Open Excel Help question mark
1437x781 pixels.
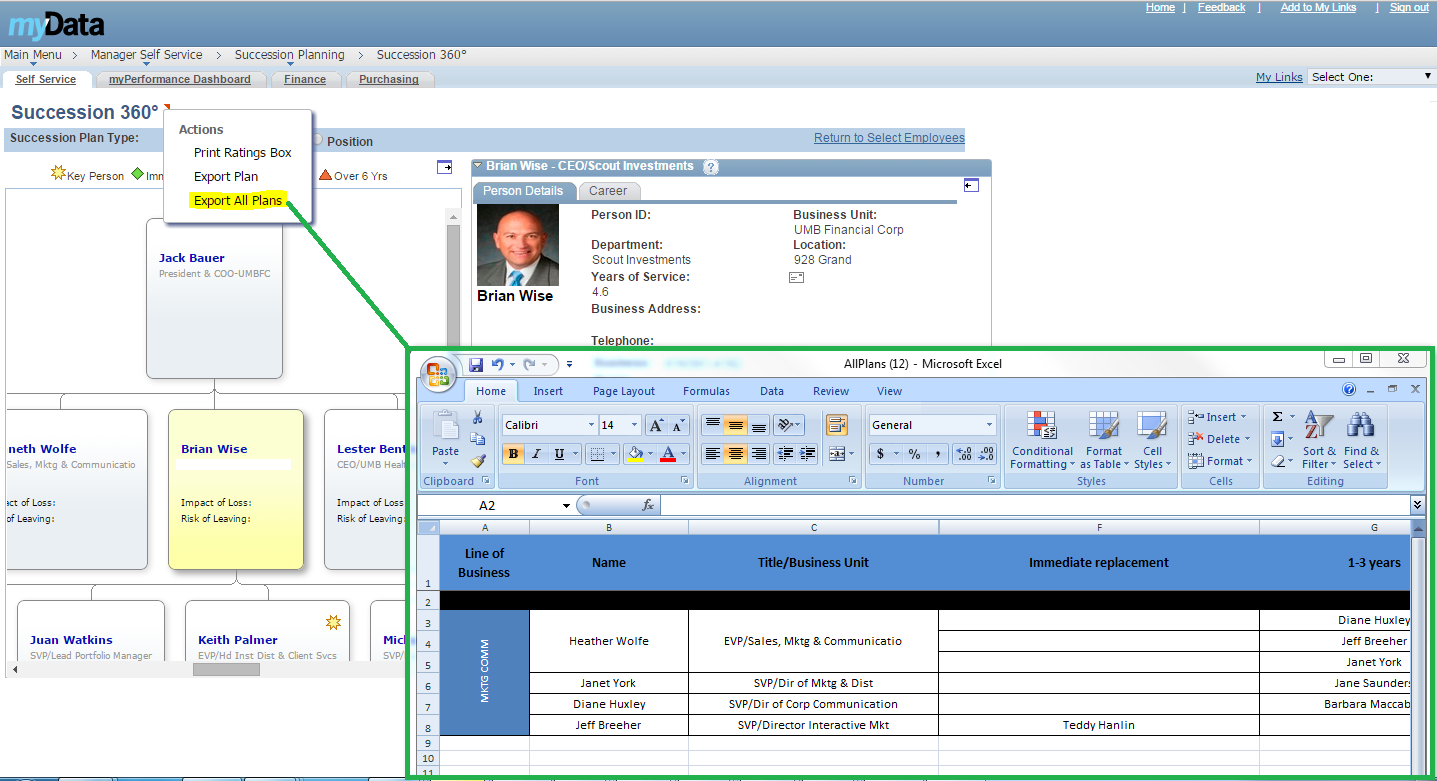click(x=1349, y=390)
